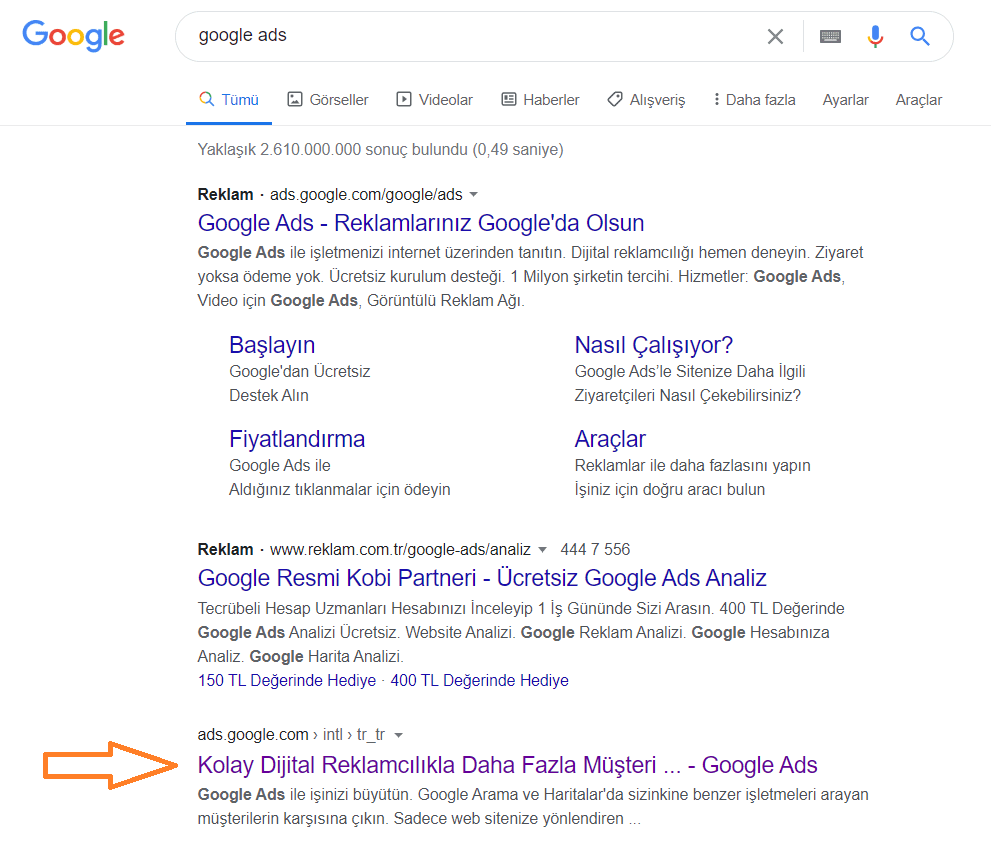Viewport: 991px width, 843px height.
Task: Click the 'İşiniz için doğru aracı bulun' text
Action: tap(670, 490)
